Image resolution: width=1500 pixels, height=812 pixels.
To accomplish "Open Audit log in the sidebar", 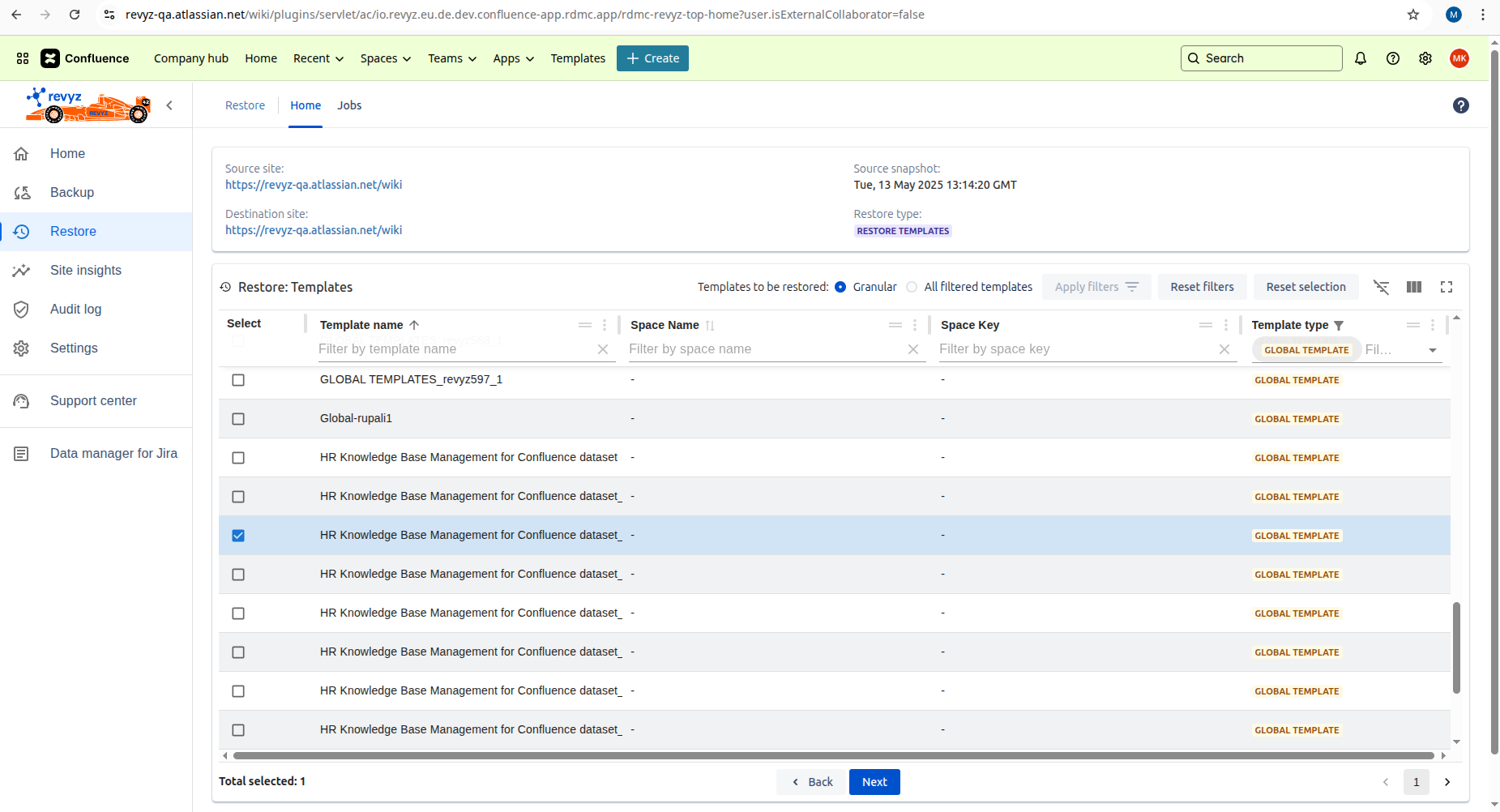I will tap(75, 309).
